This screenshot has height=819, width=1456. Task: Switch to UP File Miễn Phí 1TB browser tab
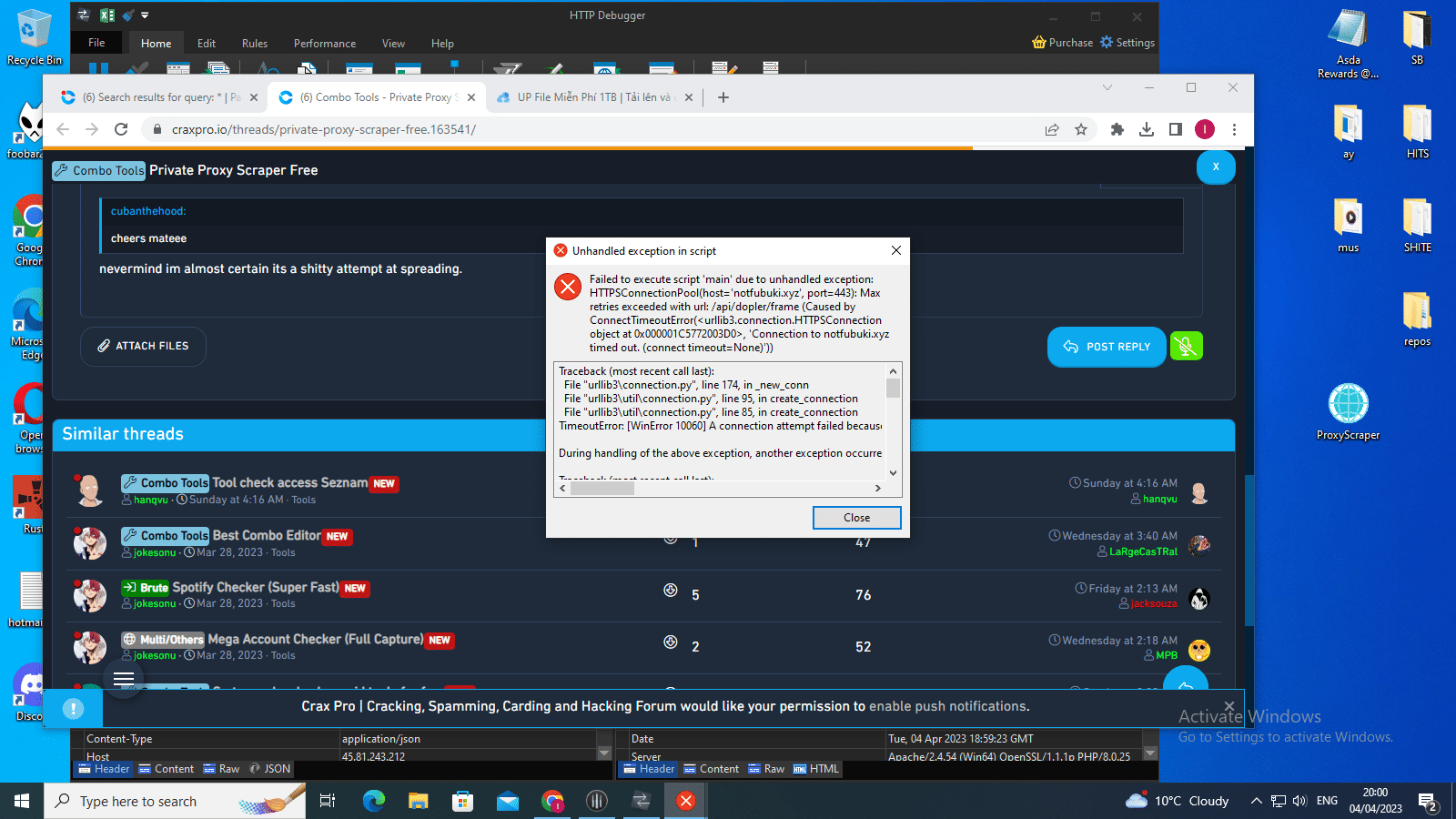point(592,97)
